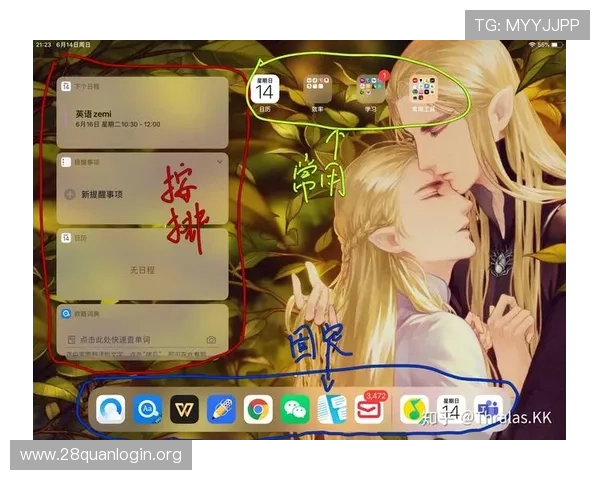Tap the 提醒事项 widget header icon
600x480 pixels.
[66, 162]
